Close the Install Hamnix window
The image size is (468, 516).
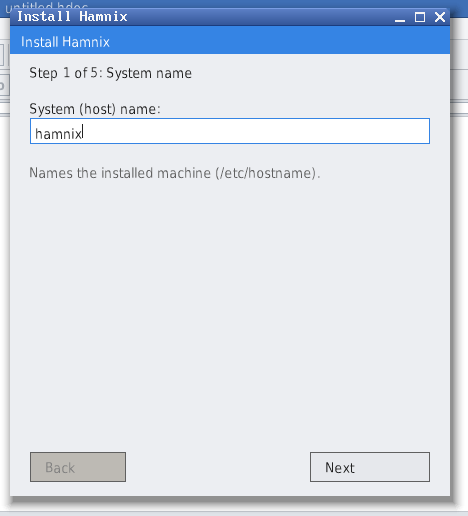pyautogui.click(x=440, y=17)
